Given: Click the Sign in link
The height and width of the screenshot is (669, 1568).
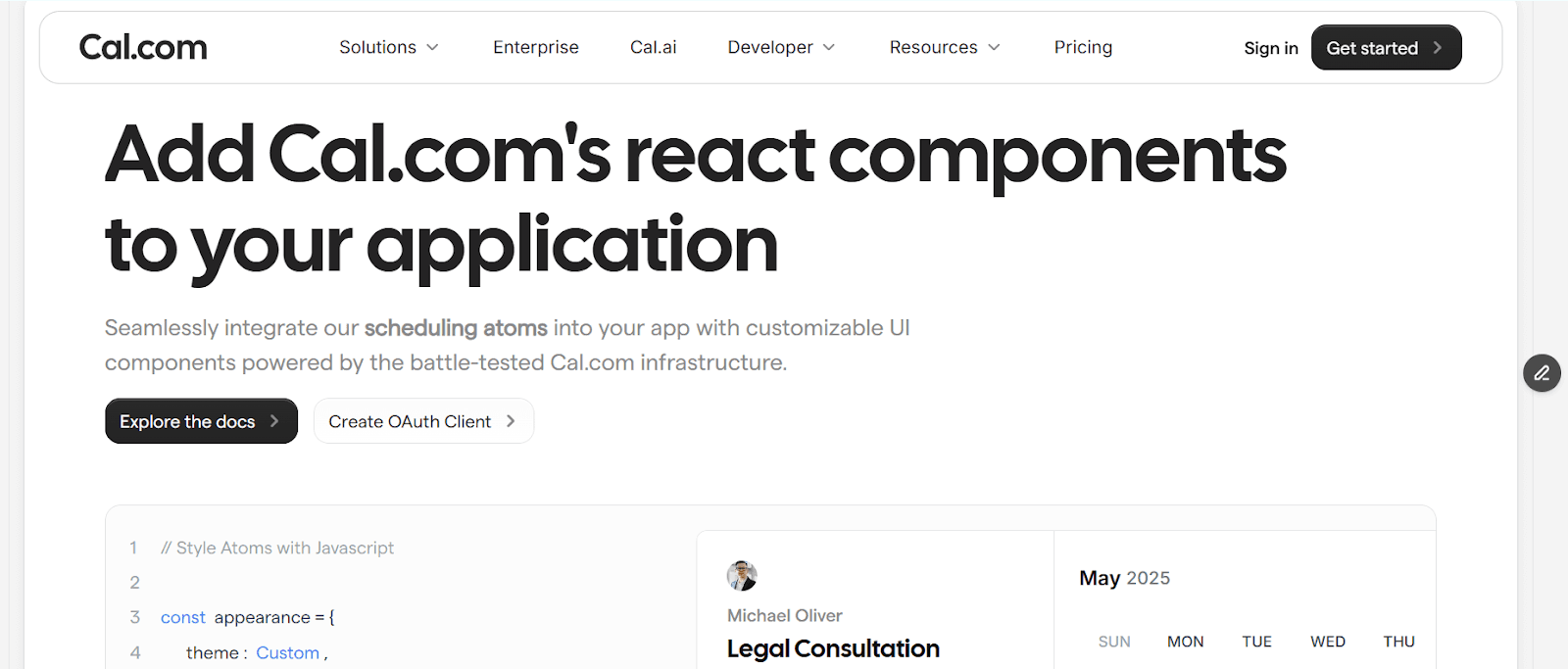Looking at the screenshot, I should [x=1270, y=47].
